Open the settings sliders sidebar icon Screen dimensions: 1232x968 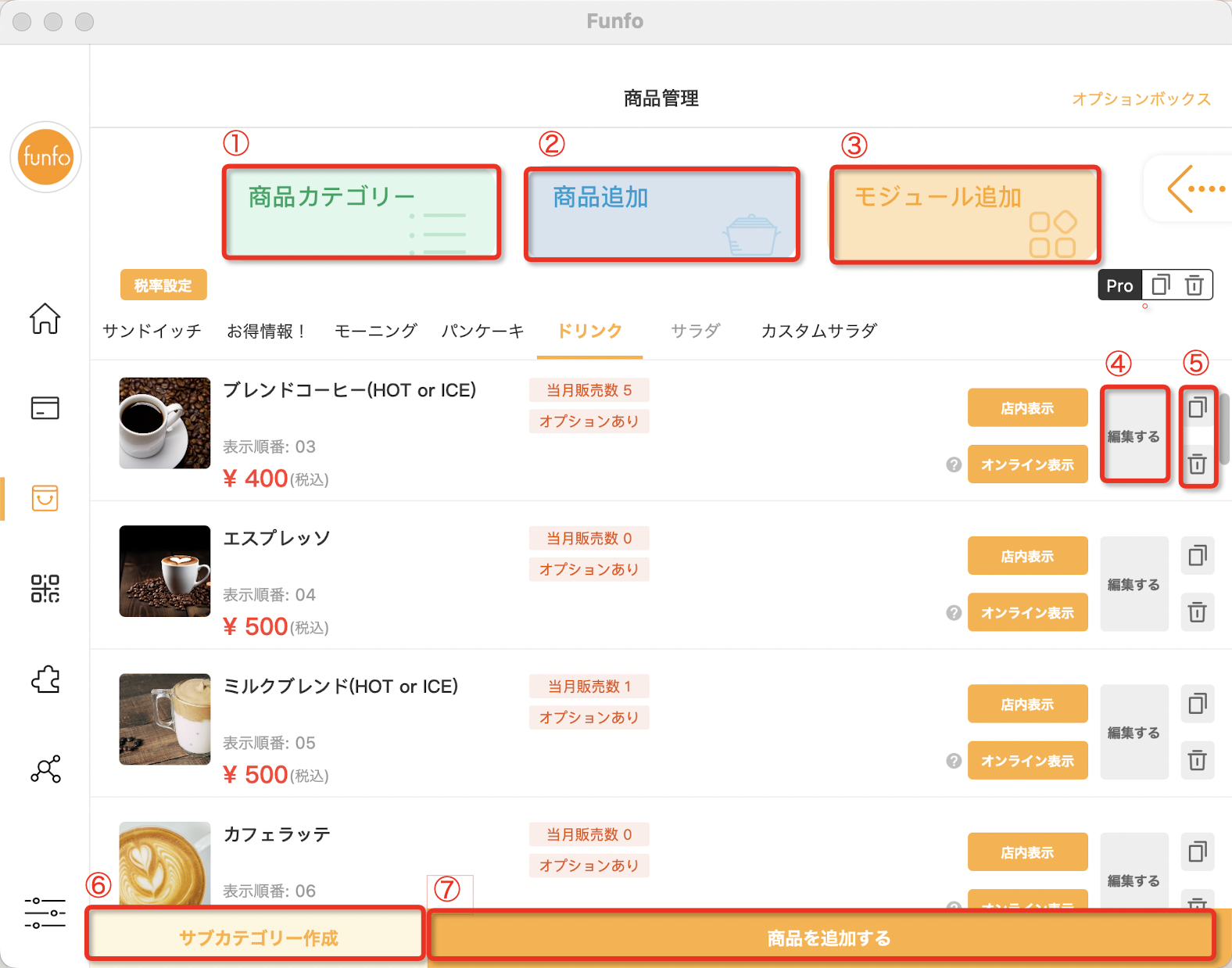(45, 912)
